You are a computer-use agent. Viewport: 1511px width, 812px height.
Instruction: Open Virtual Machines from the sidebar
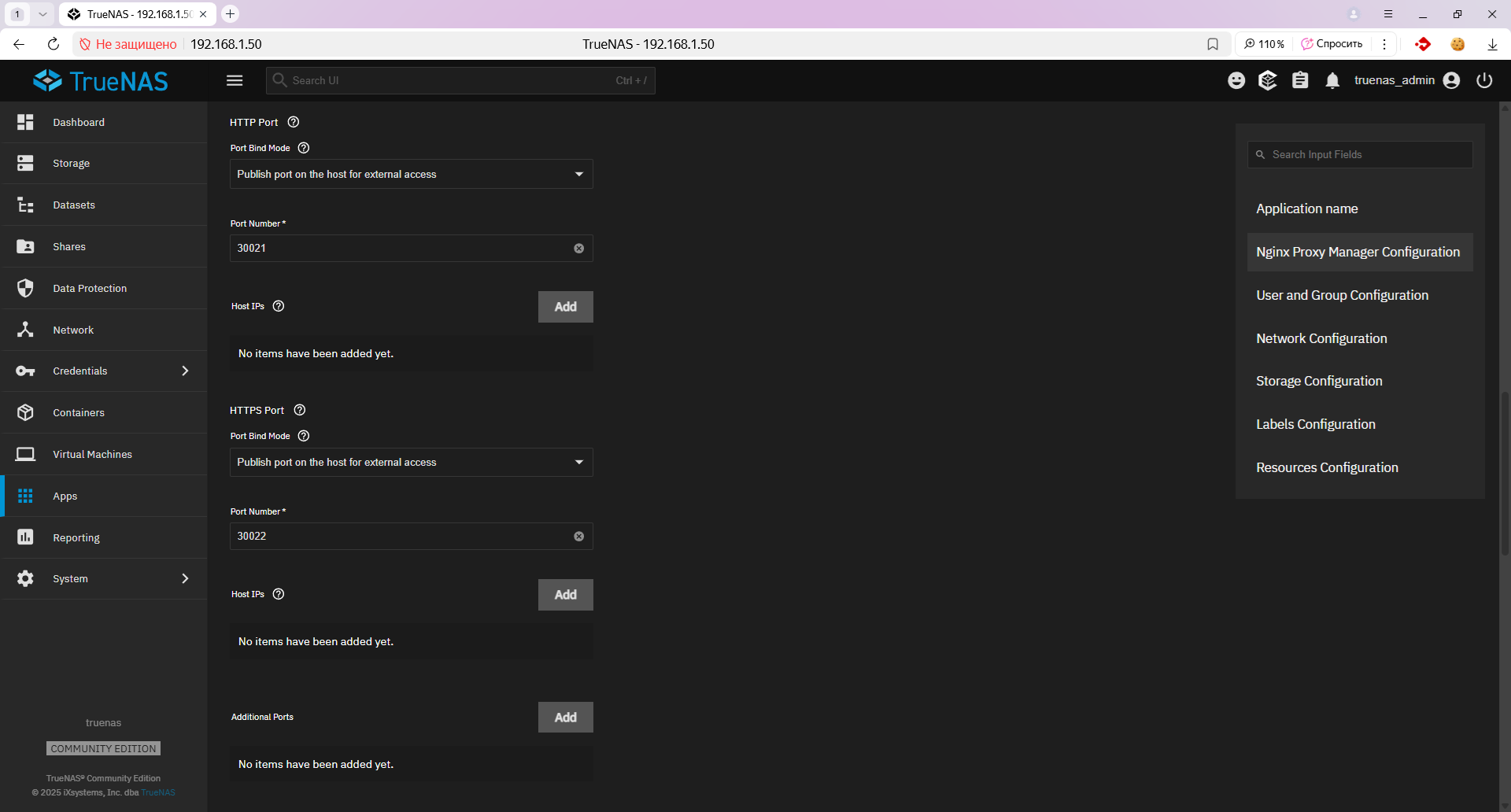pyautogui.click(x=92, y=454)
